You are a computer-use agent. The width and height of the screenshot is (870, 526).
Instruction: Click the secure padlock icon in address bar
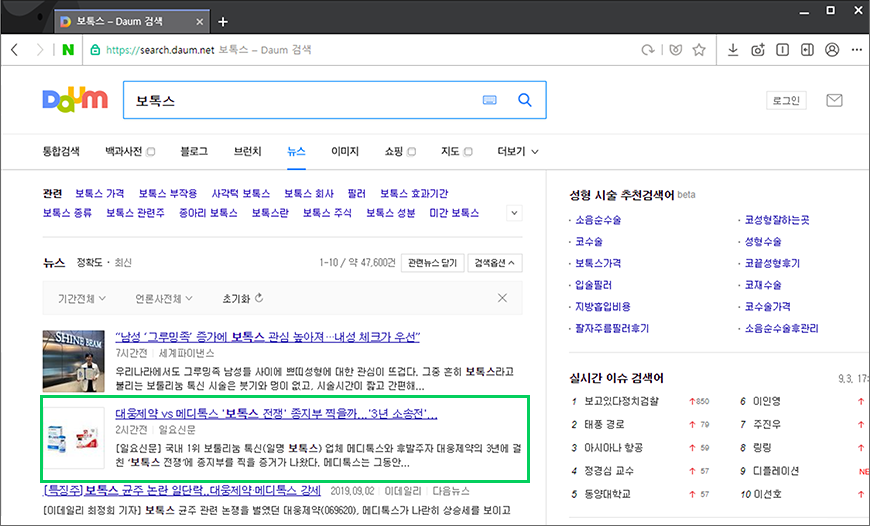click(95, 50)
